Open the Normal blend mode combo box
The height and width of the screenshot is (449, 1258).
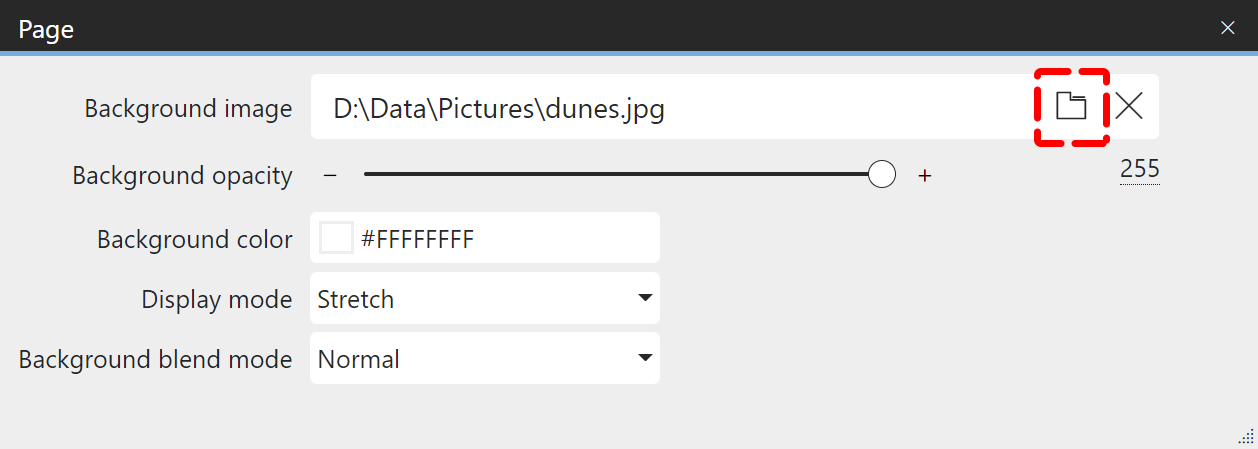pyautogui.click(x=470, y=359)
